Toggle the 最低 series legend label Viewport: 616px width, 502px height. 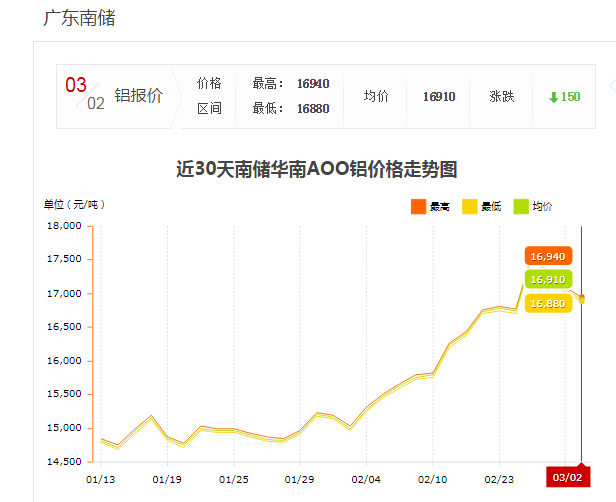tap(491, 207)
